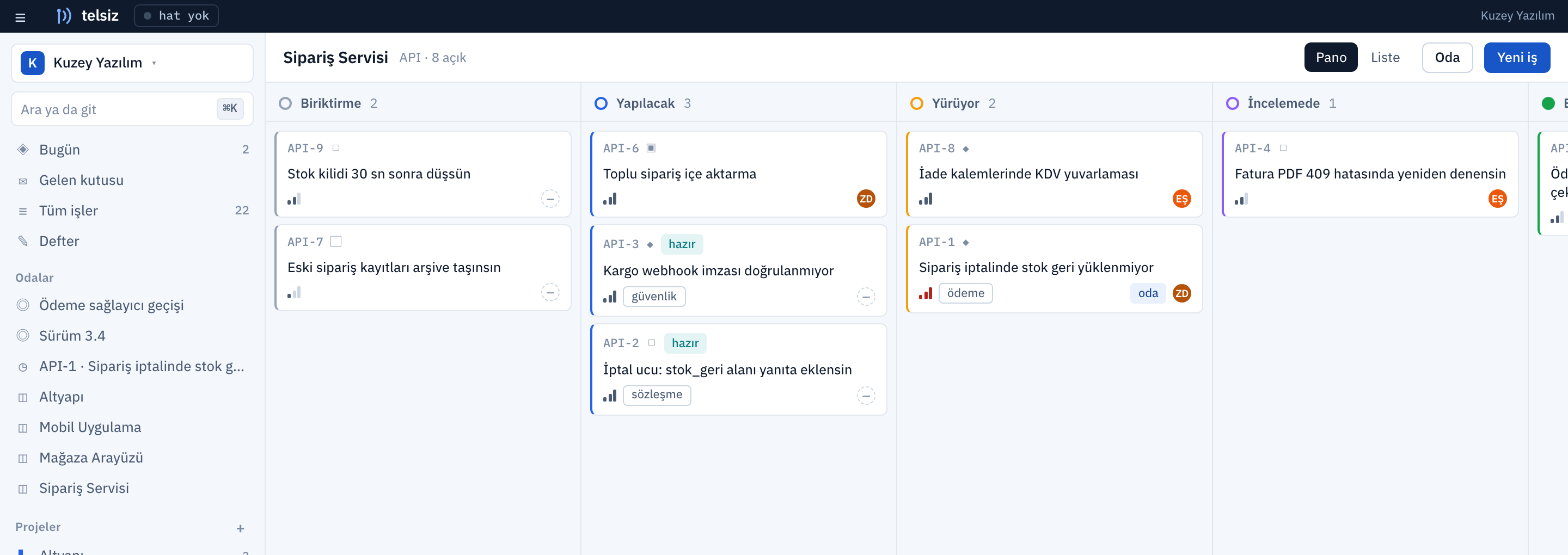Collapse the İncelemede column header
The image size is (1568, 555).
(1370, 103)
